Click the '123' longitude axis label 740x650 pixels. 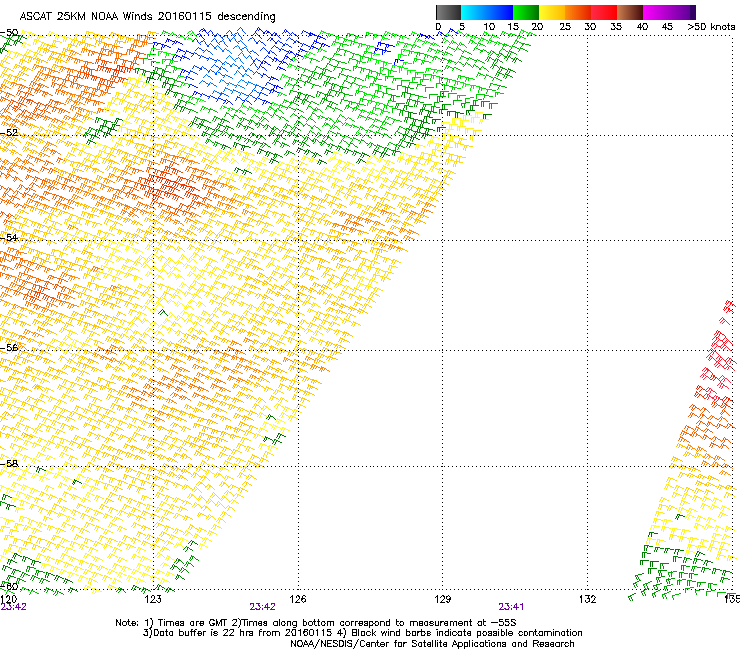(x=153, y=599)
